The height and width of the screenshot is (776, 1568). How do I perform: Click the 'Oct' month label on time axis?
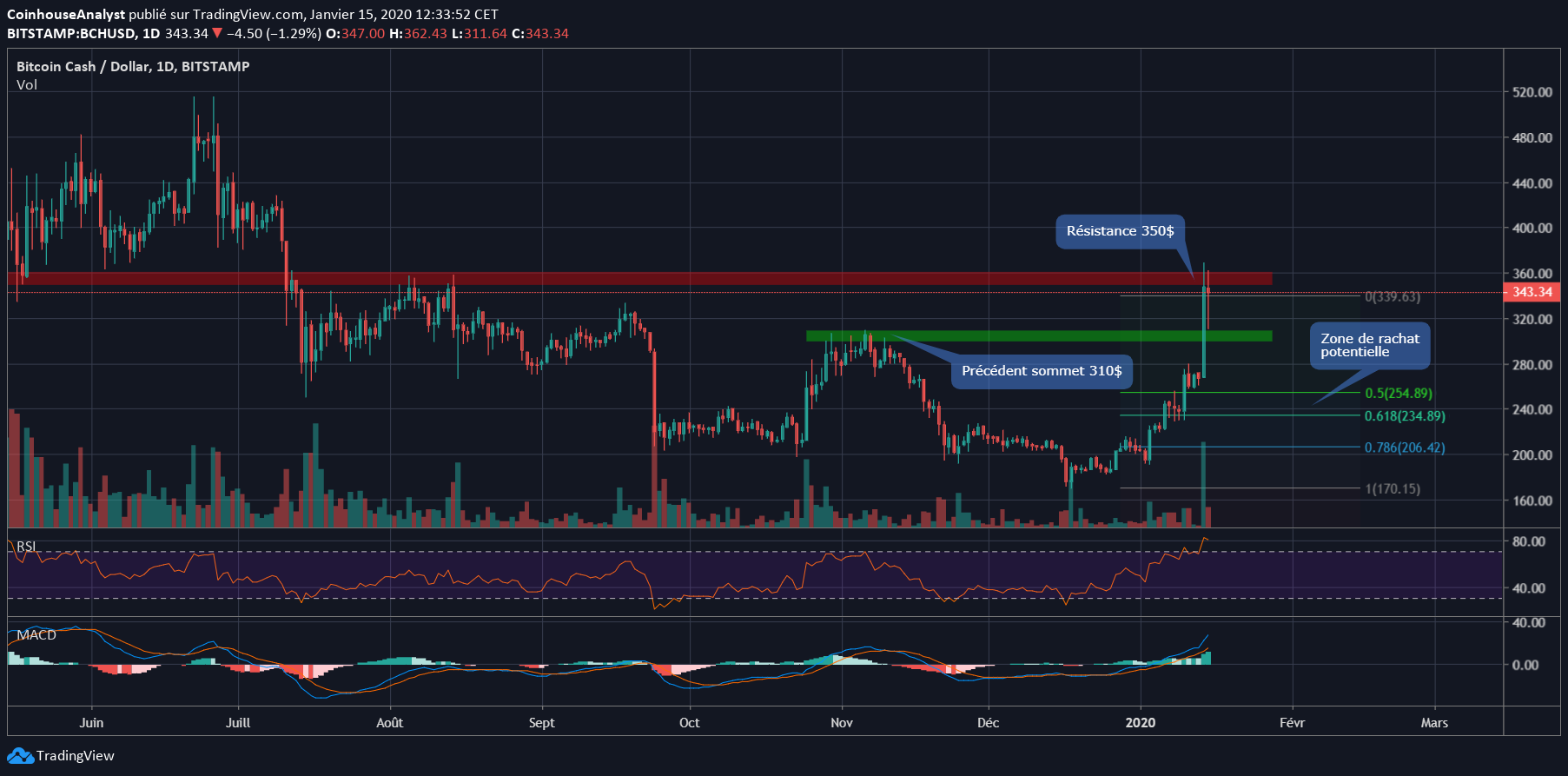[x=689, y=723]
